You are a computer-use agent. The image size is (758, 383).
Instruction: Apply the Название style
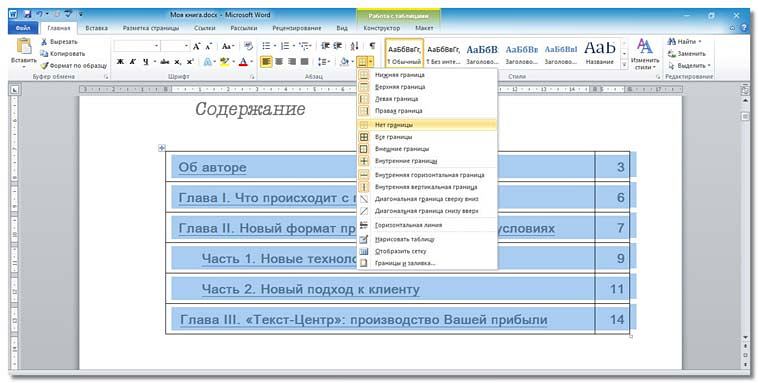click(x=599, y=54)
